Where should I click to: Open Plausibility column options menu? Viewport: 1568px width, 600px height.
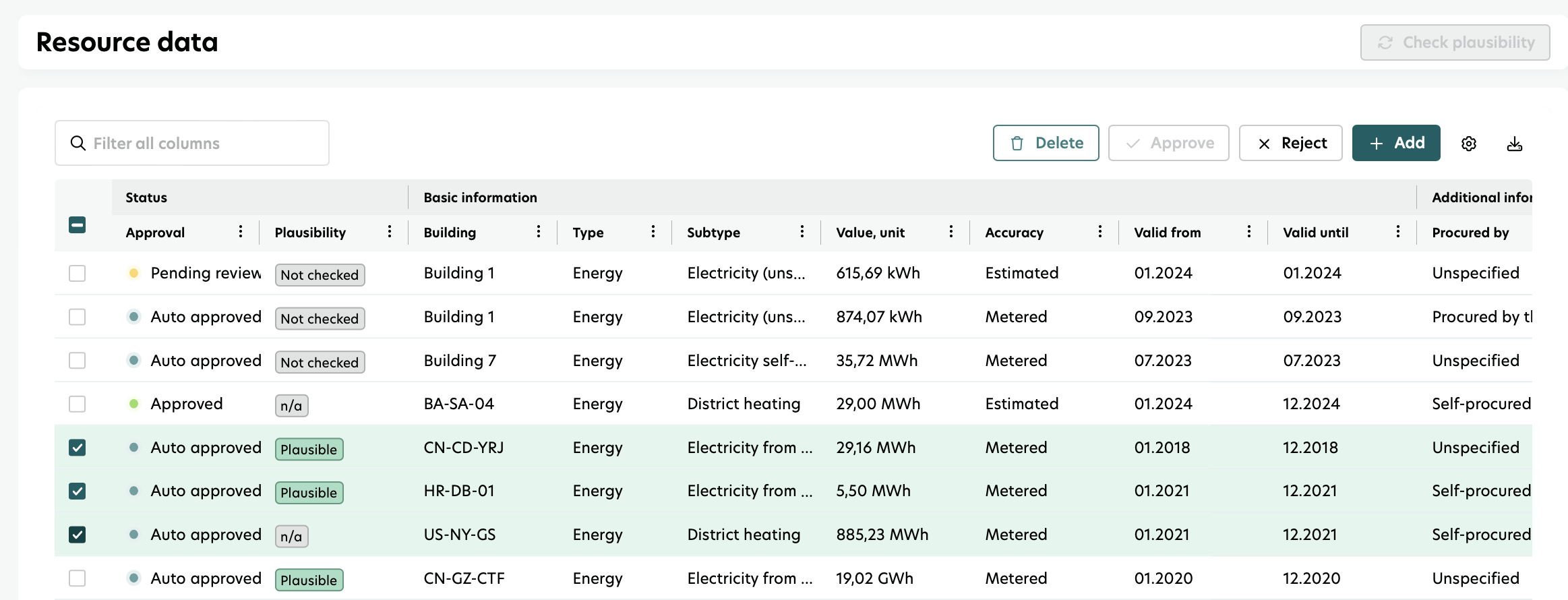(x=390, y=232)
